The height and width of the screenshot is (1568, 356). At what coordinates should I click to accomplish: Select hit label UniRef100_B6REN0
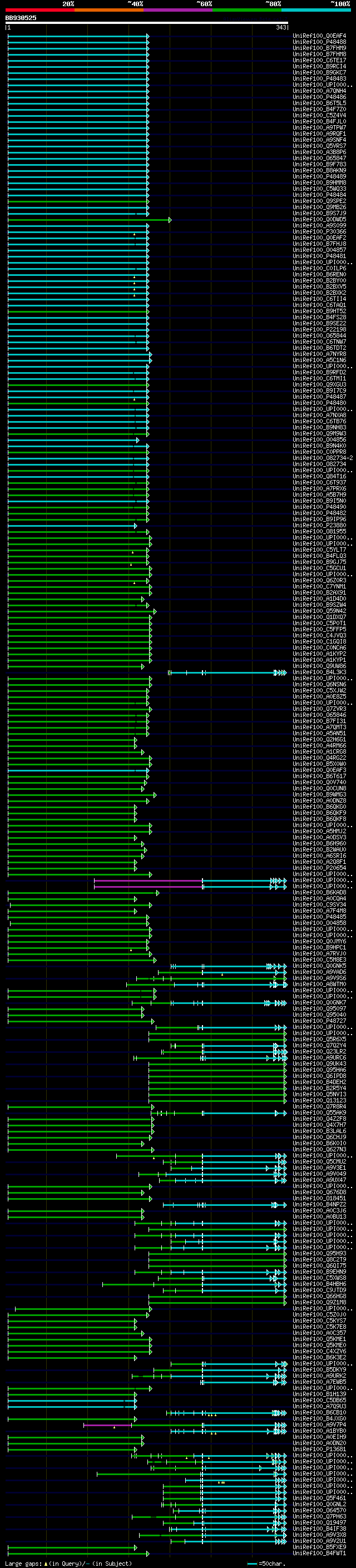point(319,275)
